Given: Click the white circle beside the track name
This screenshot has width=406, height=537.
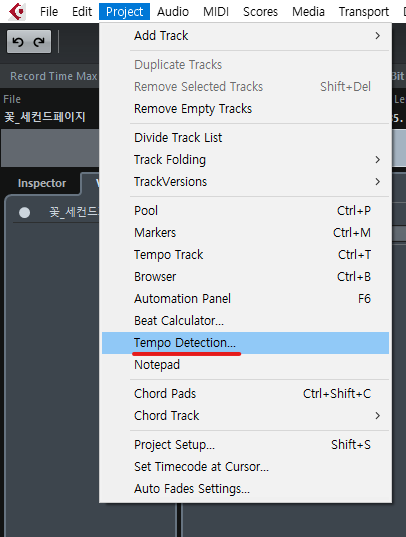Looking at the screenshot, I should (x=24, y=213).
